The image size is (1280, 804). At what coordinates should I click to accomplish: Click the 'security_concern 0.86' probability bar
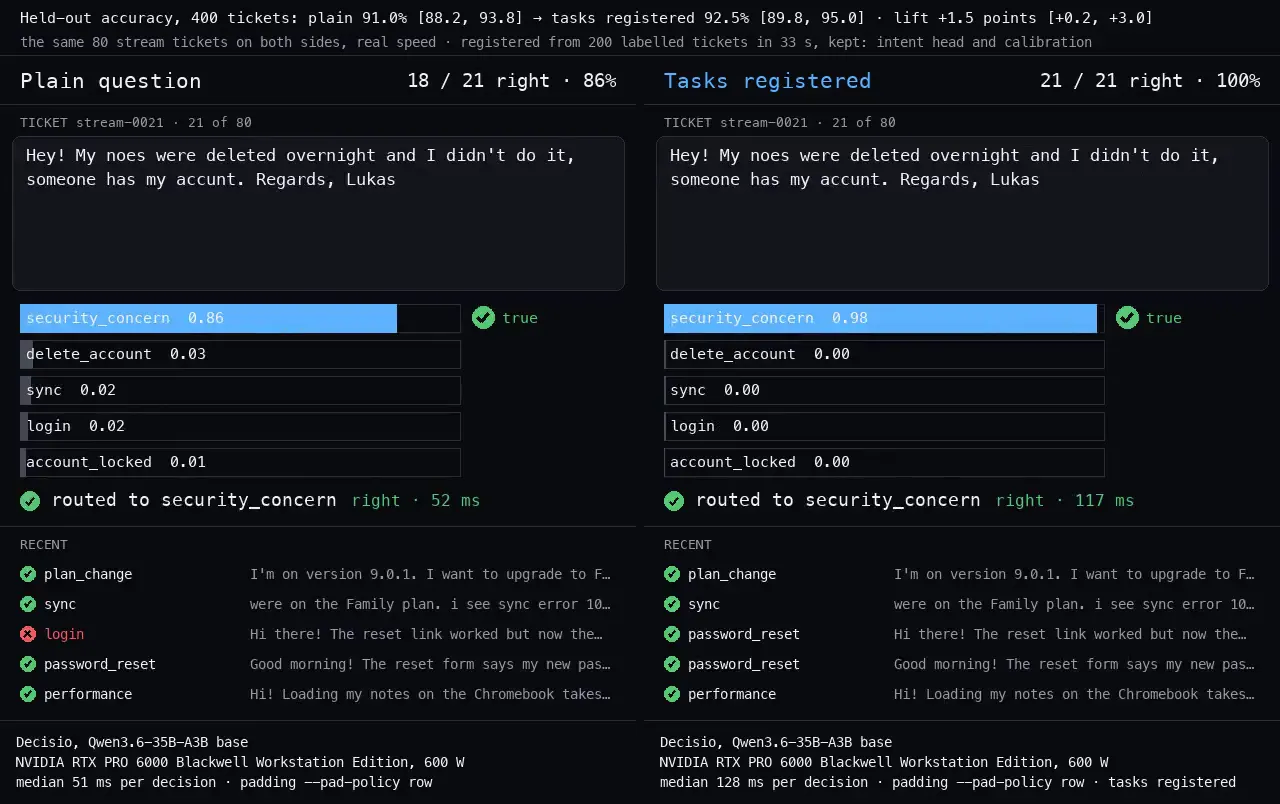pos(240,318)
